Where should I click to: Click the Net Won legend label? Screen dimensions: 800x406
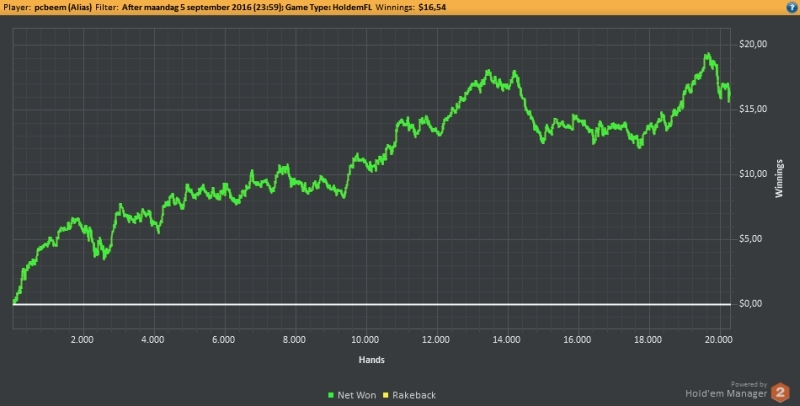(x=357, y=395)
